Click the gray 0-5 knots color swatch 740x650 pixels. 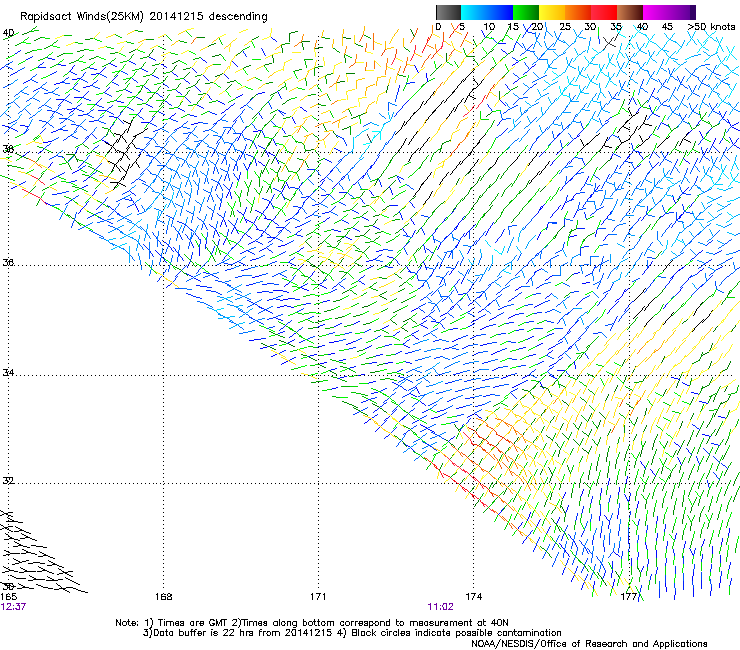448,12
